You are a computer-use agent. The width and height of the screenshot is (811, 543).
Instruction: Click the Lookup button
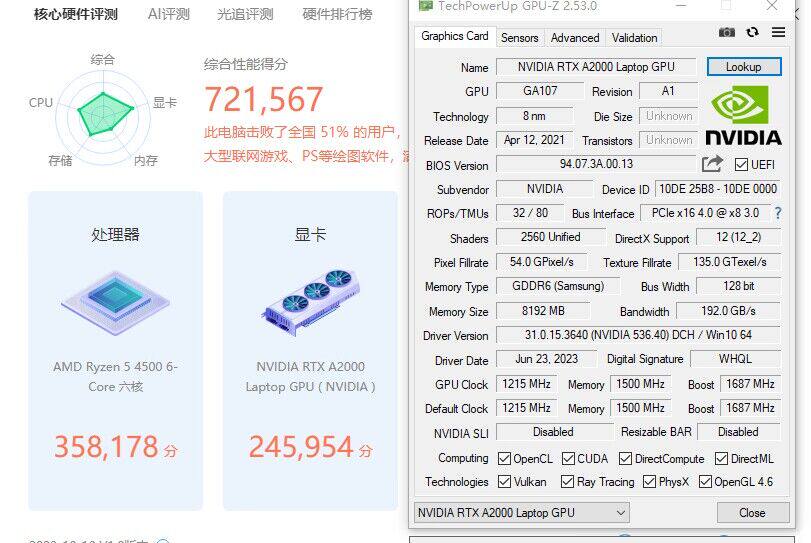744,67
